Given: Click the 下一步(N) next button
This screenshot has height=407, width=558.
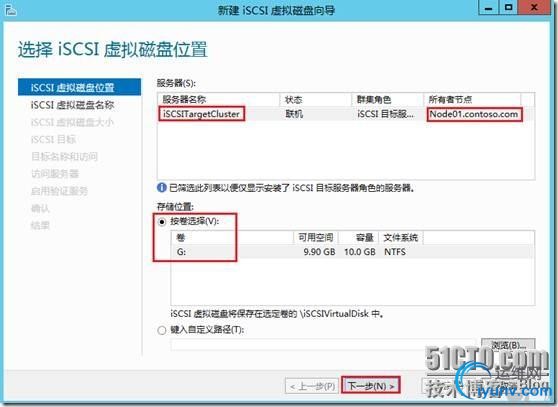Looking at the screenshot, I should tap(371, 386).
